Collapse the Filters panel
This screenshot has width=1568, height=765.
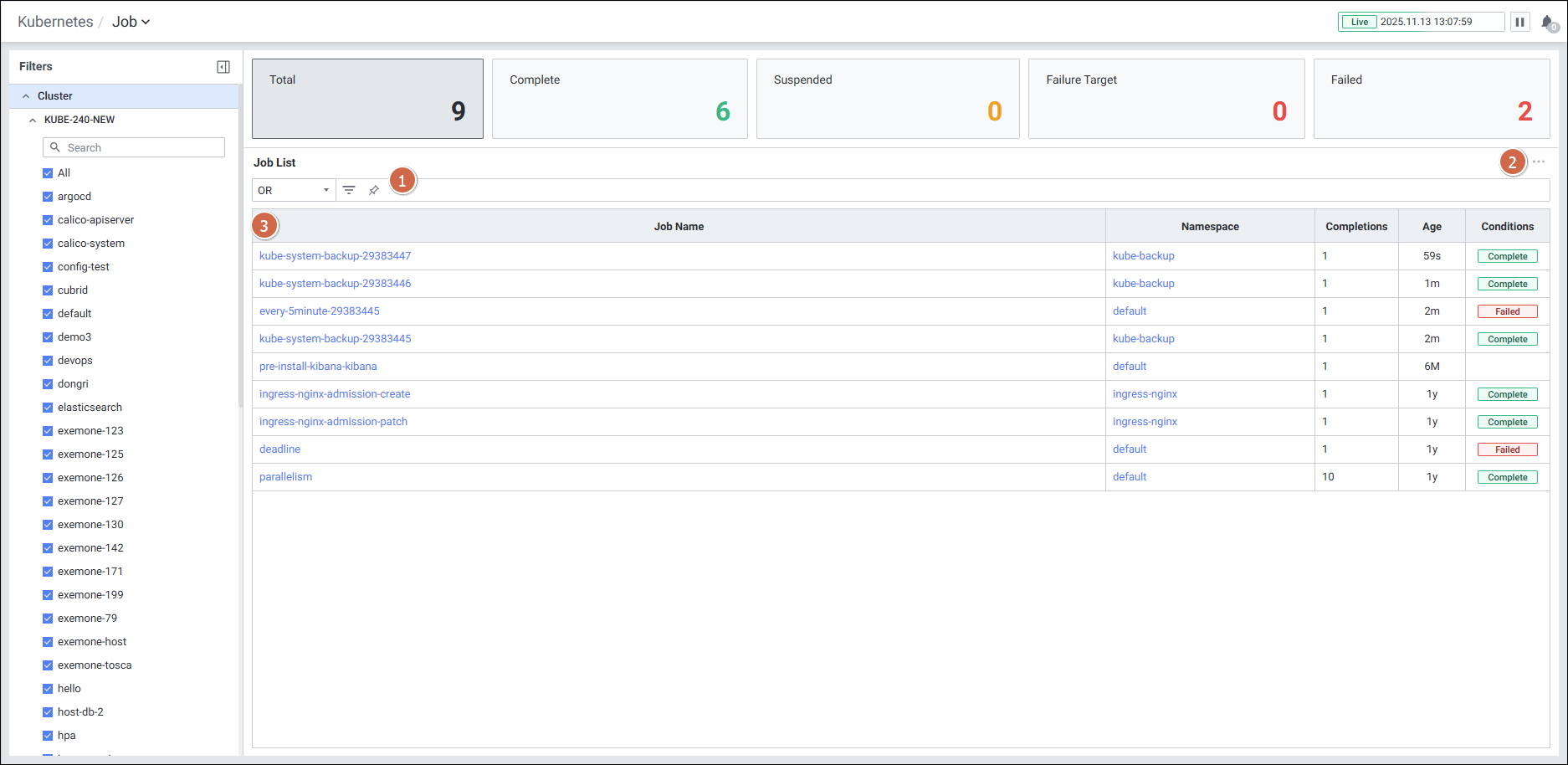click(223, 67)
